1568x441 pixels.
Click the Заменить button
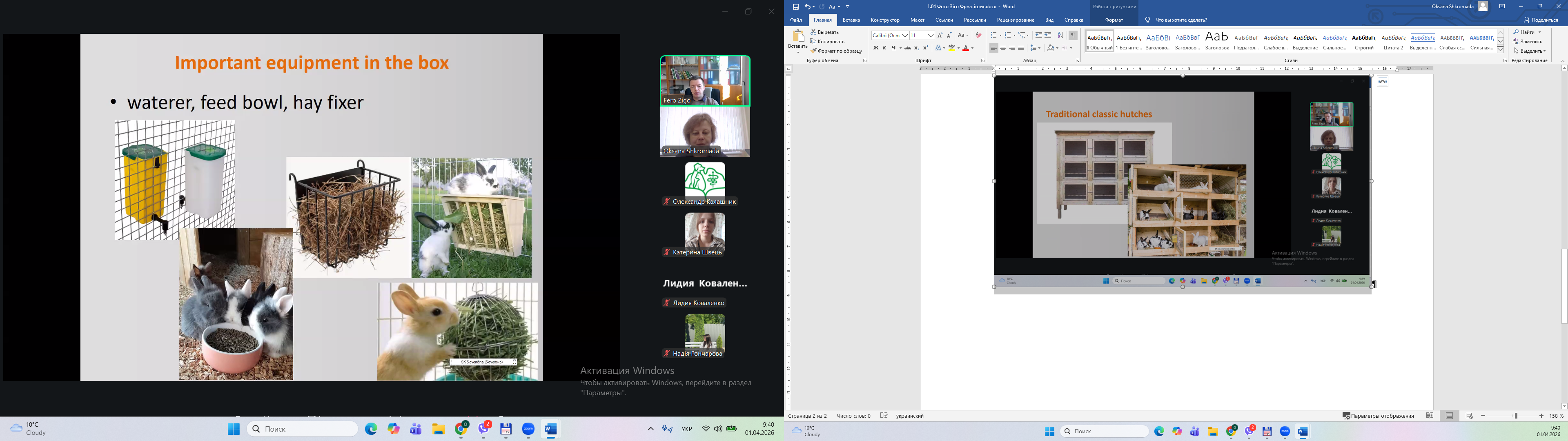(x=1527, y=41)
